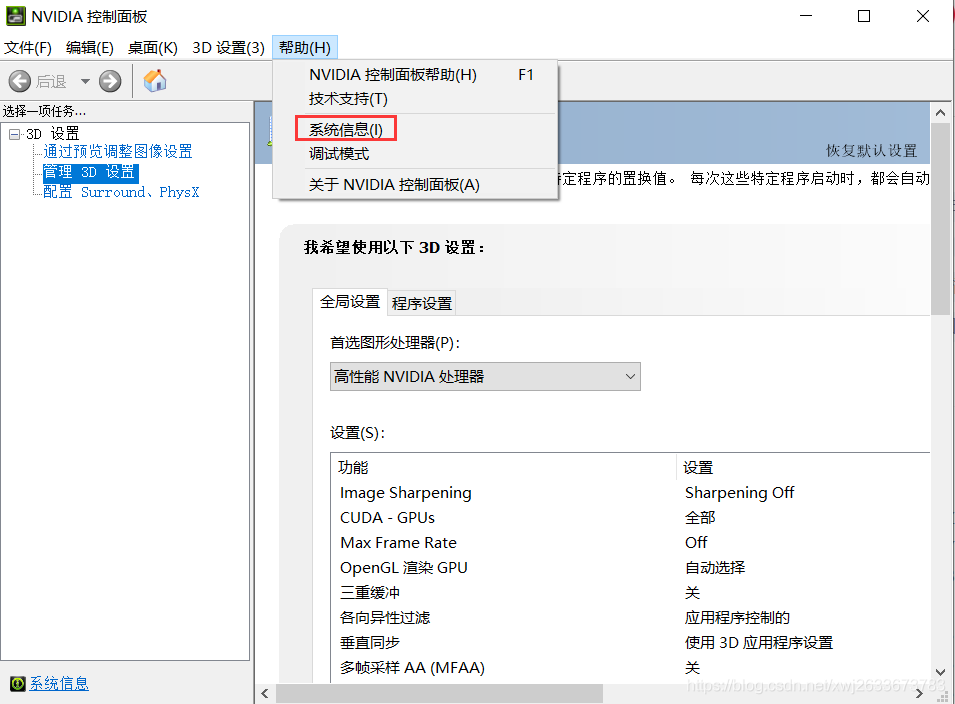
Task: Click the horizontal scrollbar right arrow
Action: [920, 693]
